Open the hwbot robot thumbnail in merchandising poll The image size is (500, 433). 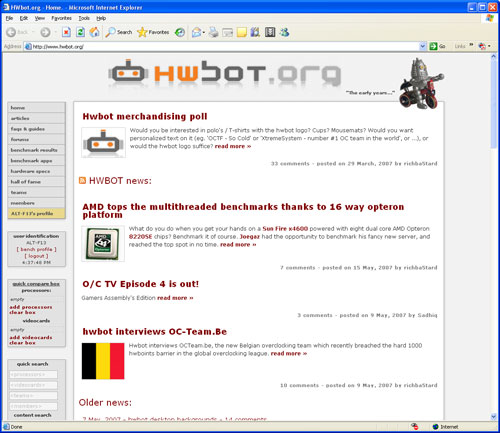click(103, 143)
